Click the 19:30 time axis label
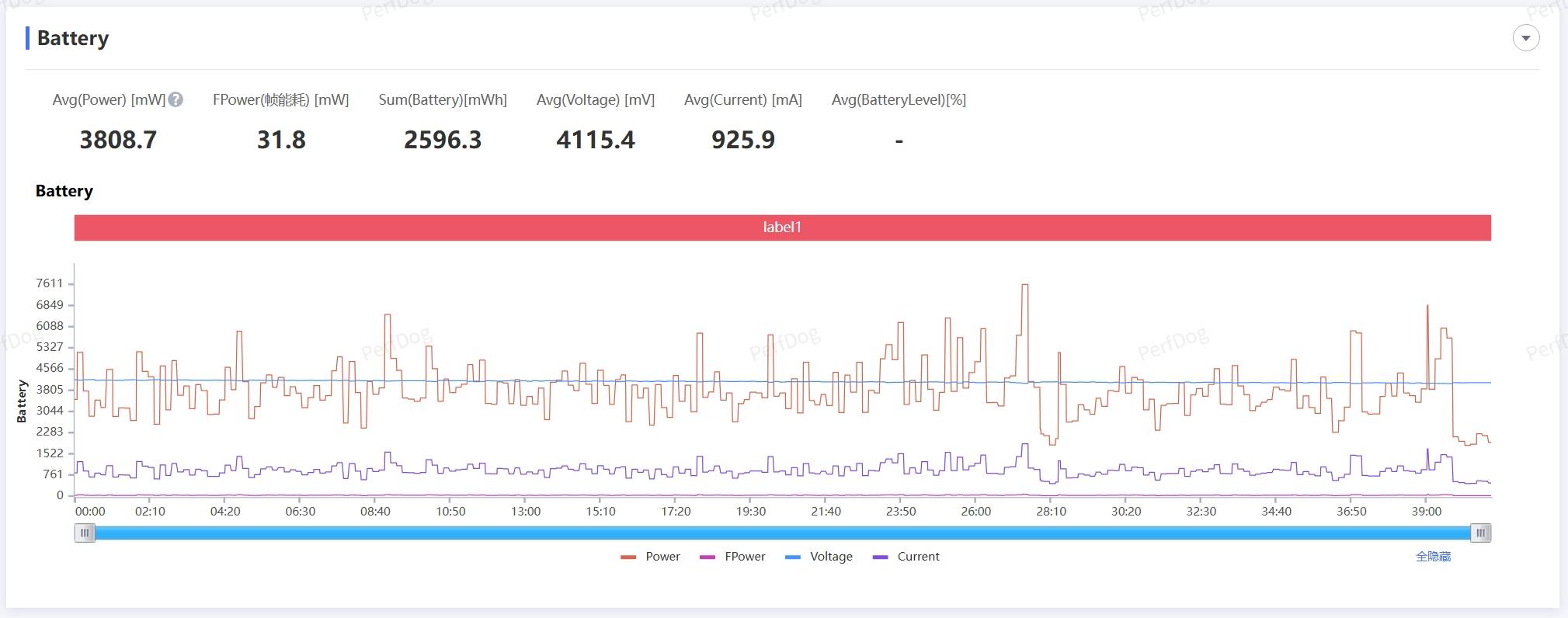The image size is (1568, 618). click(x=750, y=512)
